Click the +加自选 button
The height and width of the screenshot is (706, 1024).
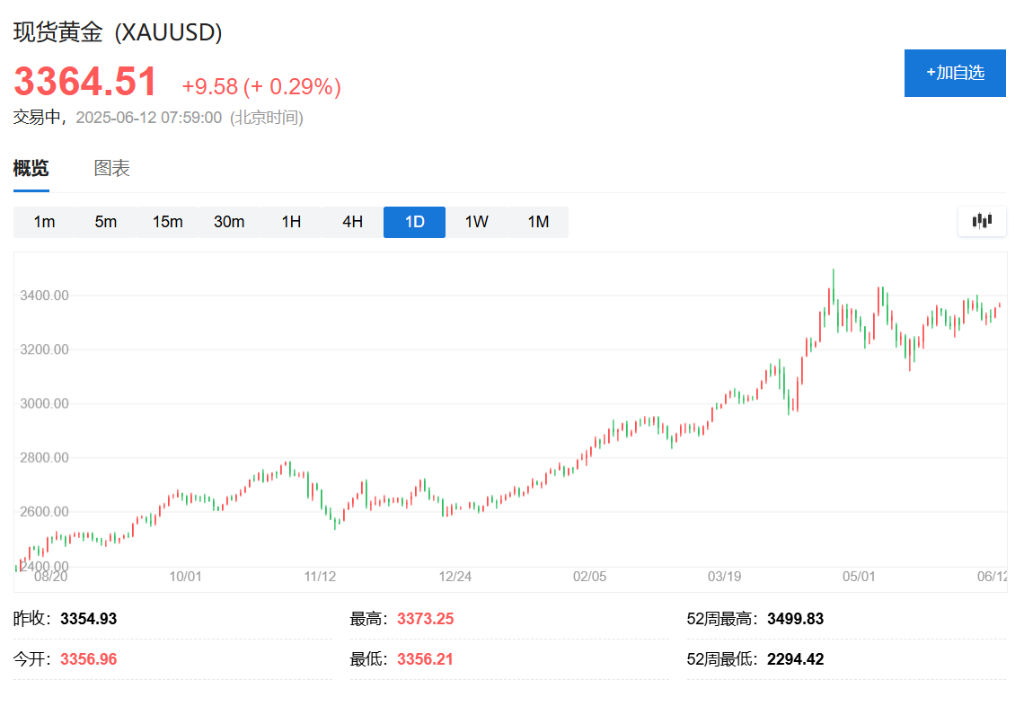954,72
